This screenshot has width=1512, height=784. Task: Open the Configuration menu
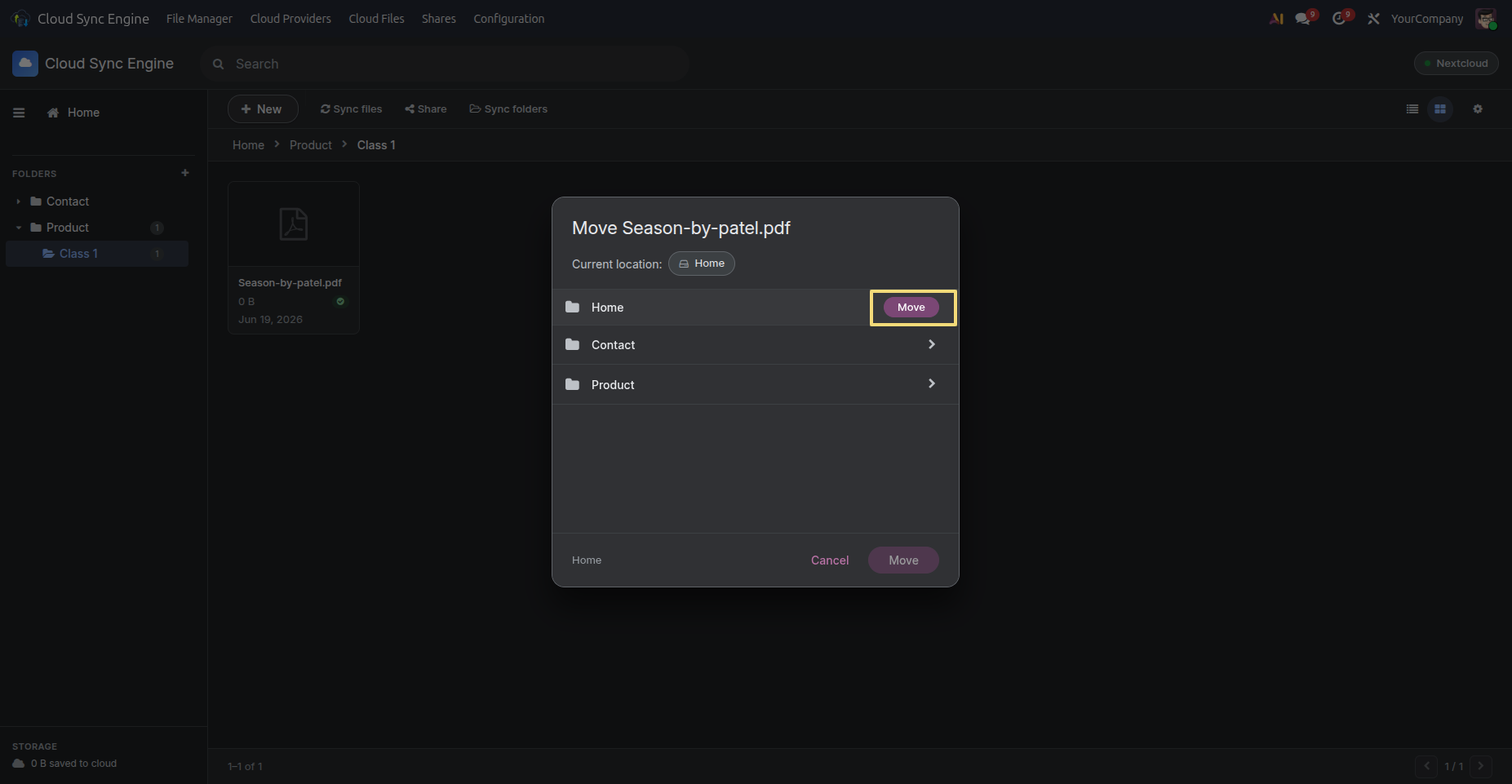[509, 19]
